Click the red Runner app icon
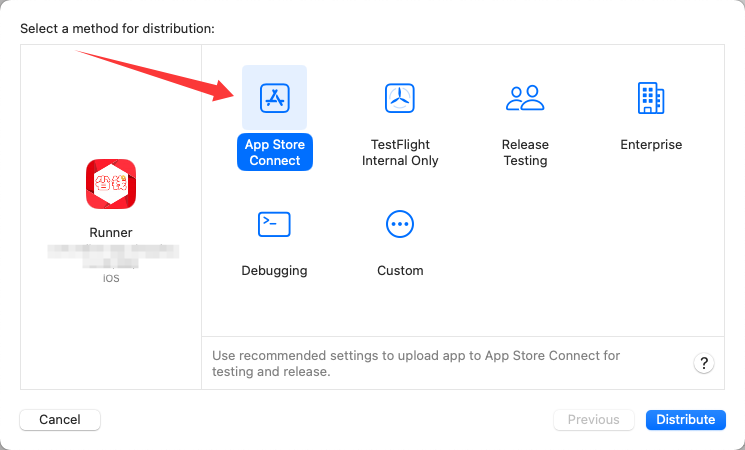 pos(111,184)
